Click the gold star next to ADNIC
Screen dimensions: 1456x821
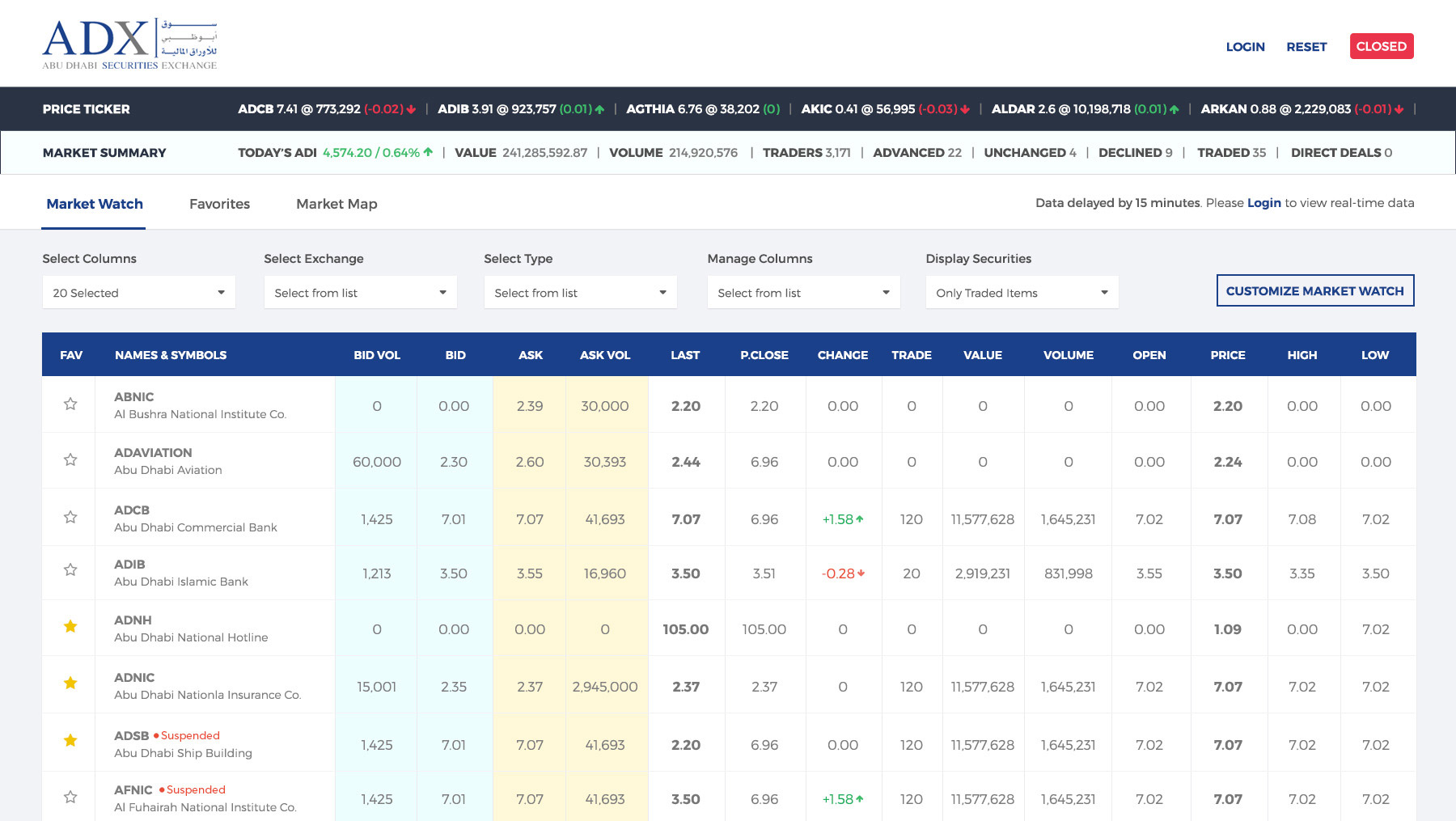click(70, 683)
